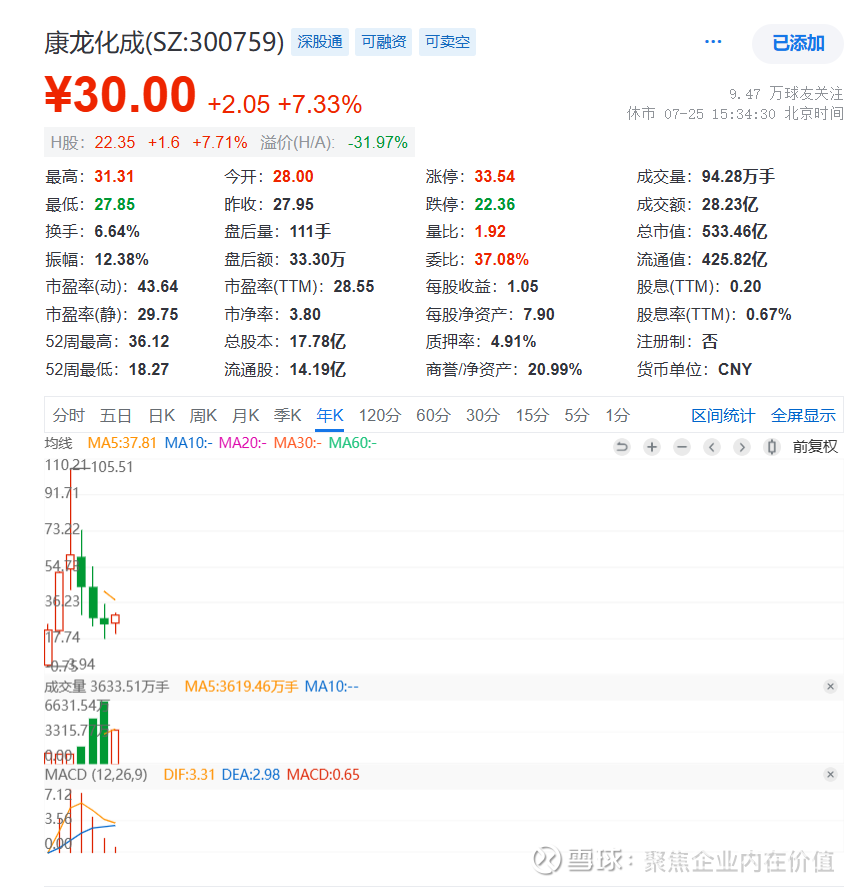Click the 已添加 watchlist button

pyautogui.click(x=797, y=44)
